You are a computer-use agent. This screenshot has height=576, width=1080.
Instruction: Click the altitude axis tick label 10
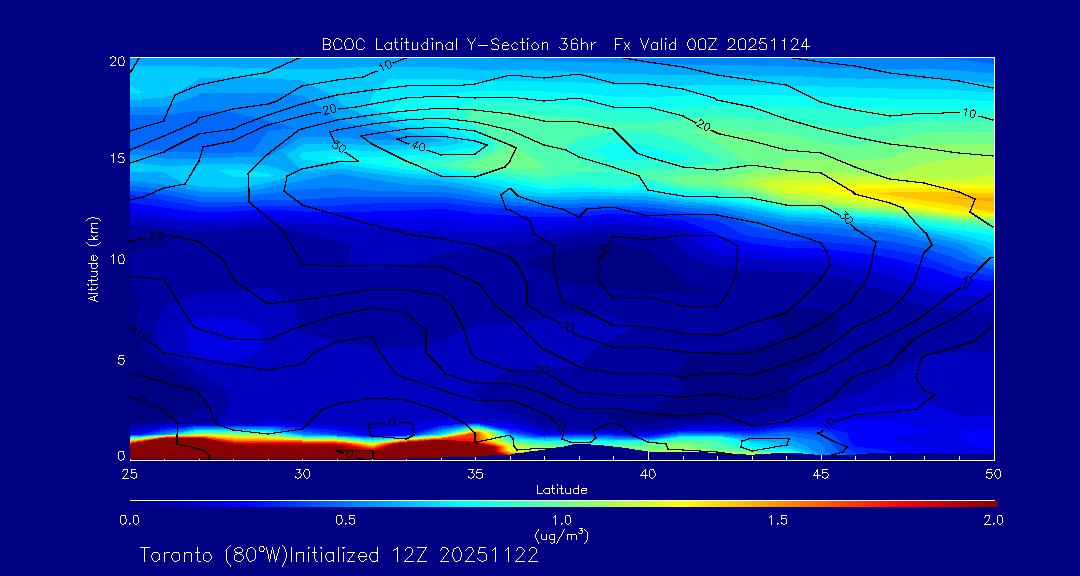pos(118,259)
